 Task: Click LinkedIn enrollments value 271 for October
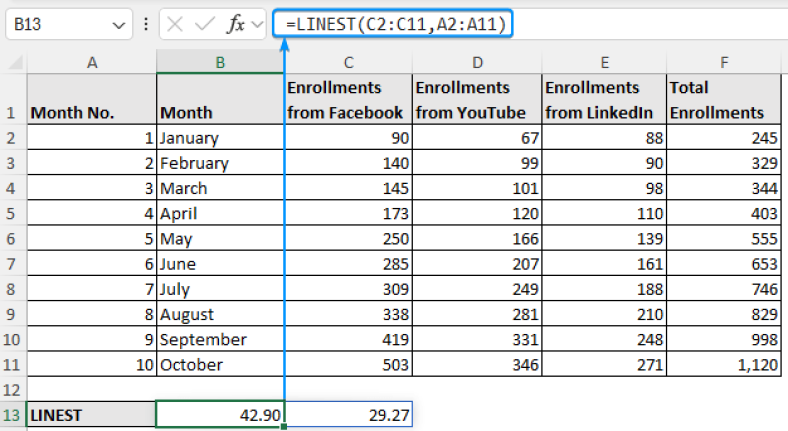(x=605, y=364)
